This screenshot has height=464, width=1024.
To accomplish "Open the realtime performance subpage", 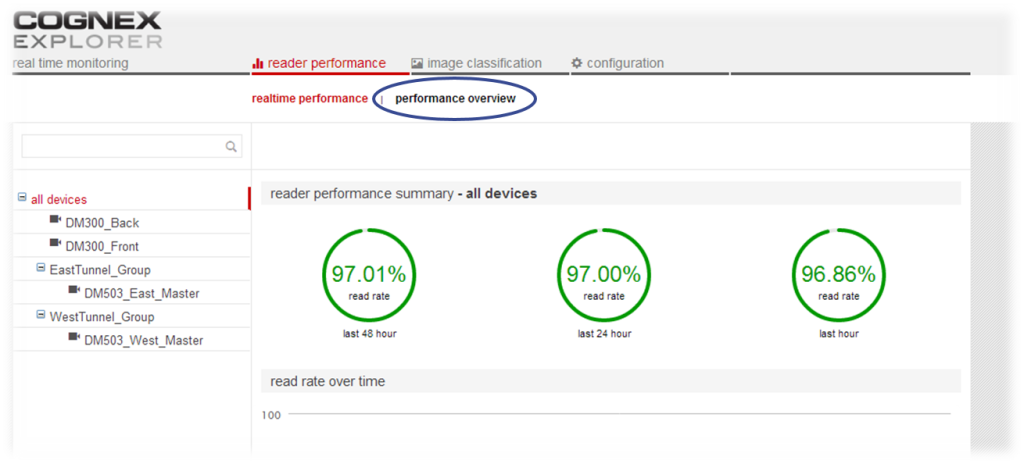I will click(x=309, y=98).
